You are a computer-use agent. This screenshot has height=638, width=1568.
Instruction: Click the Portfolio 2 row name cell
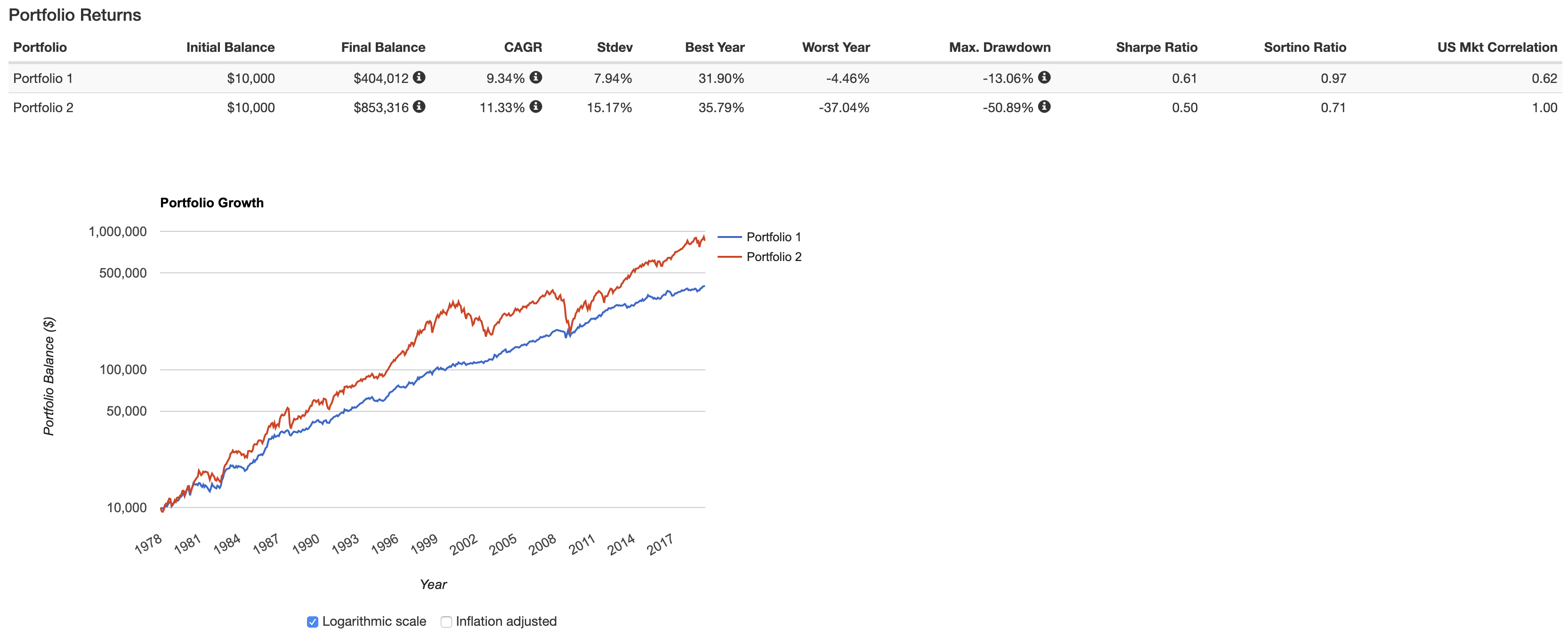[43, 108]
